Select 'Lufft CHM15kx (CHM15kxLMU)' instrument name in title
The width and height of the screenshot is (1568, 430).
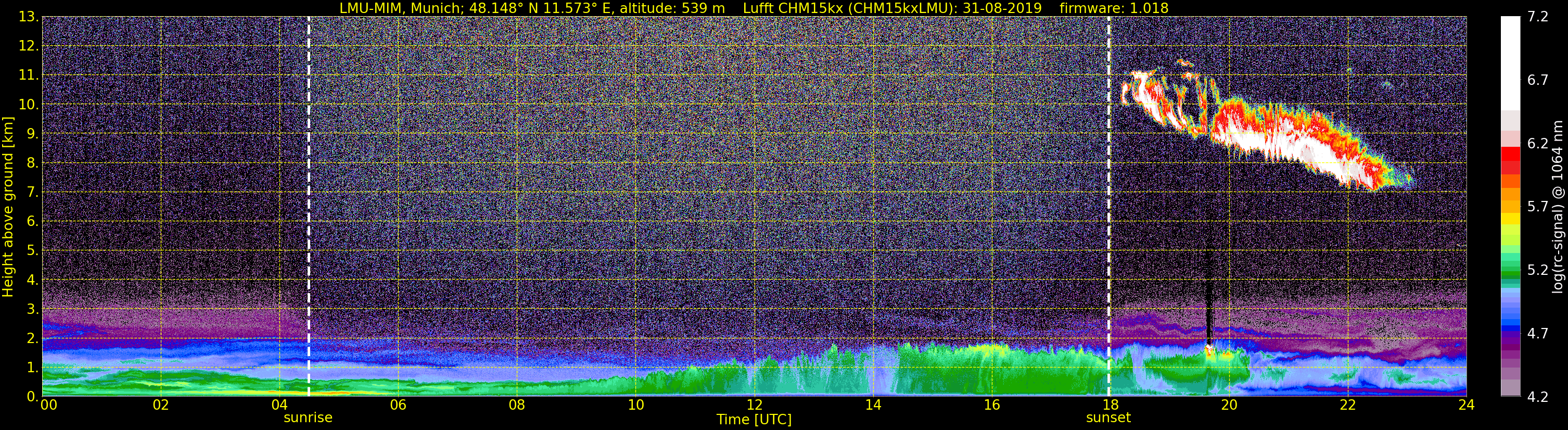point(848,8)
